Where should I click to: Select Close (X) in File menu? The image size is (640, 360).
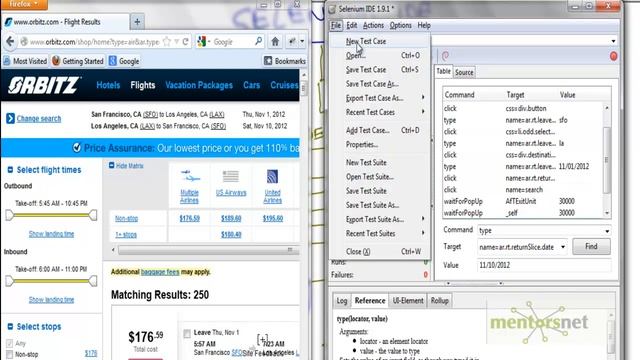click(358, 251)
